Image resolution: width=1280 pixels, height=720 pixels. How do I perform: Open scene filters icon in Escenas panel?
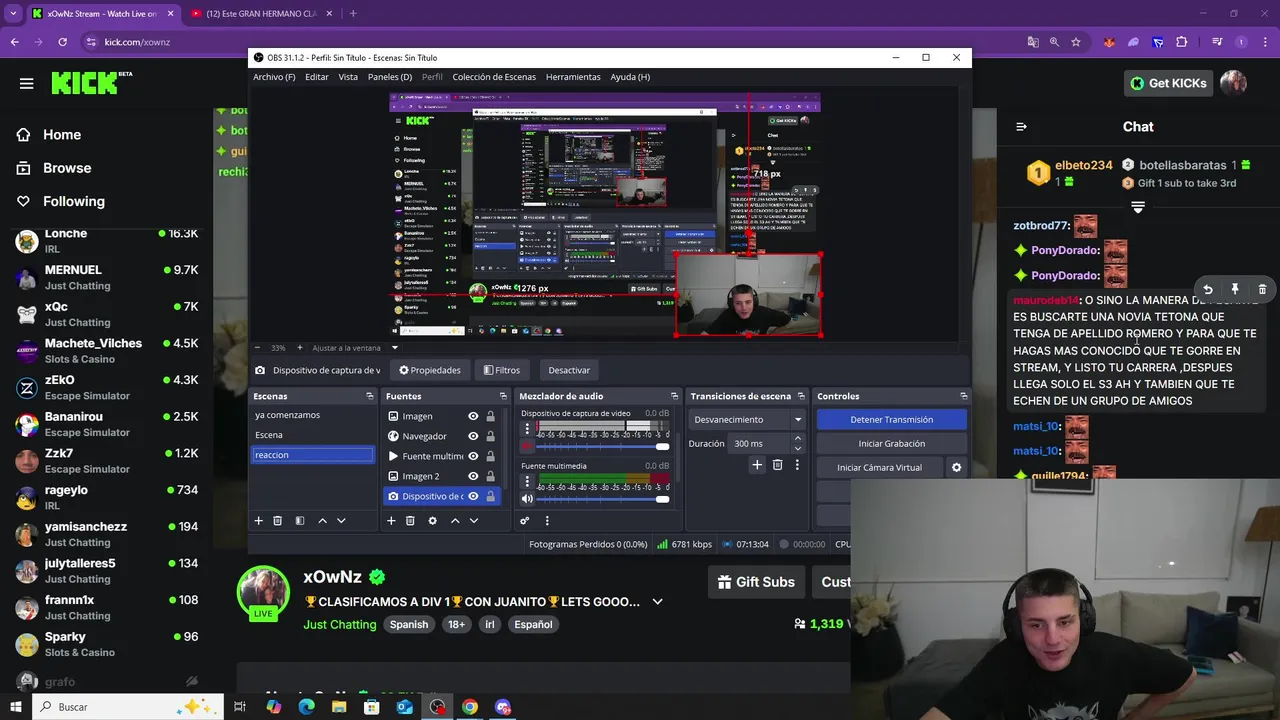pos(299,521)
